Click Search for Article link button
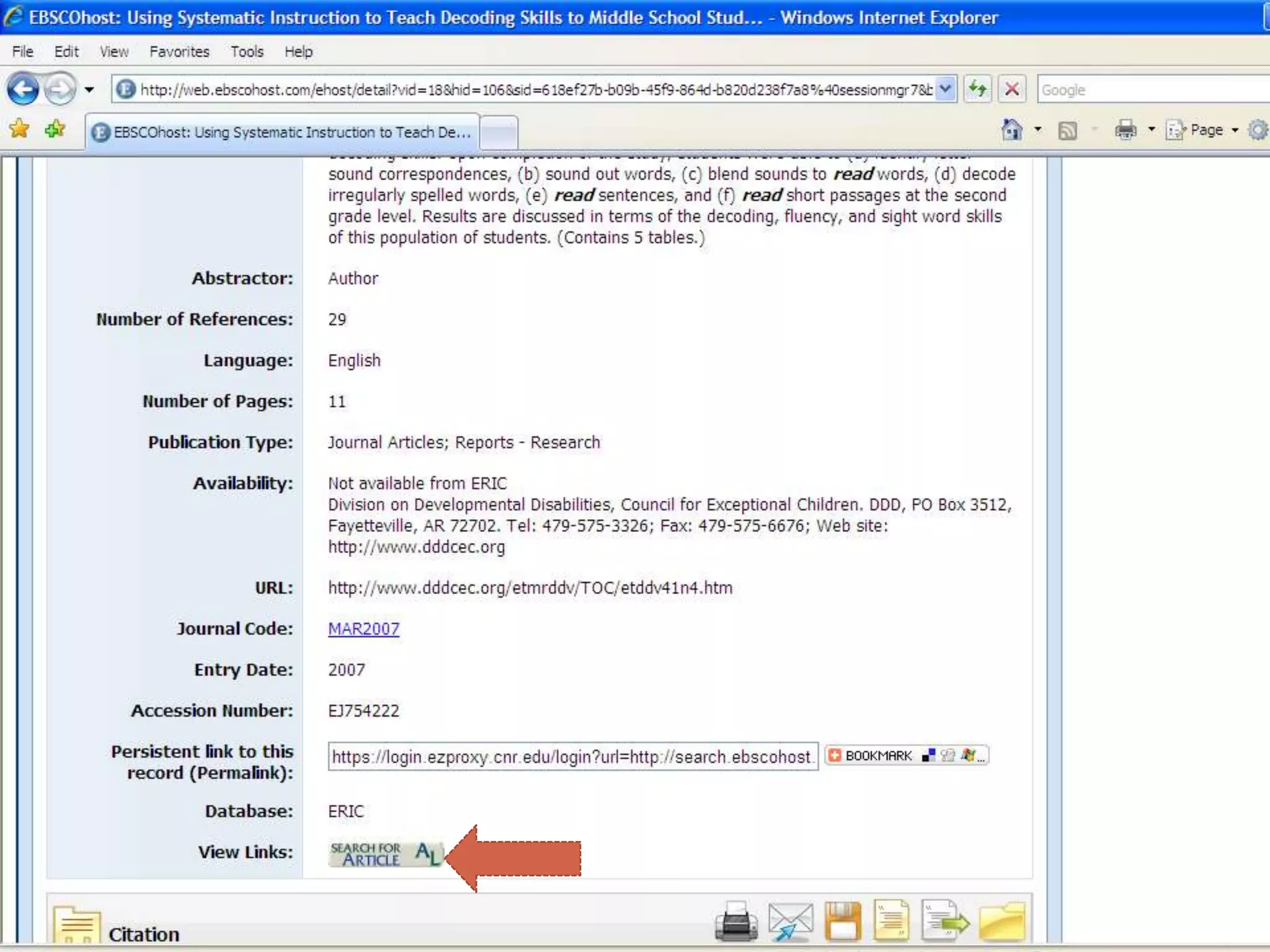1270x952 pixels. coord(386,854)
